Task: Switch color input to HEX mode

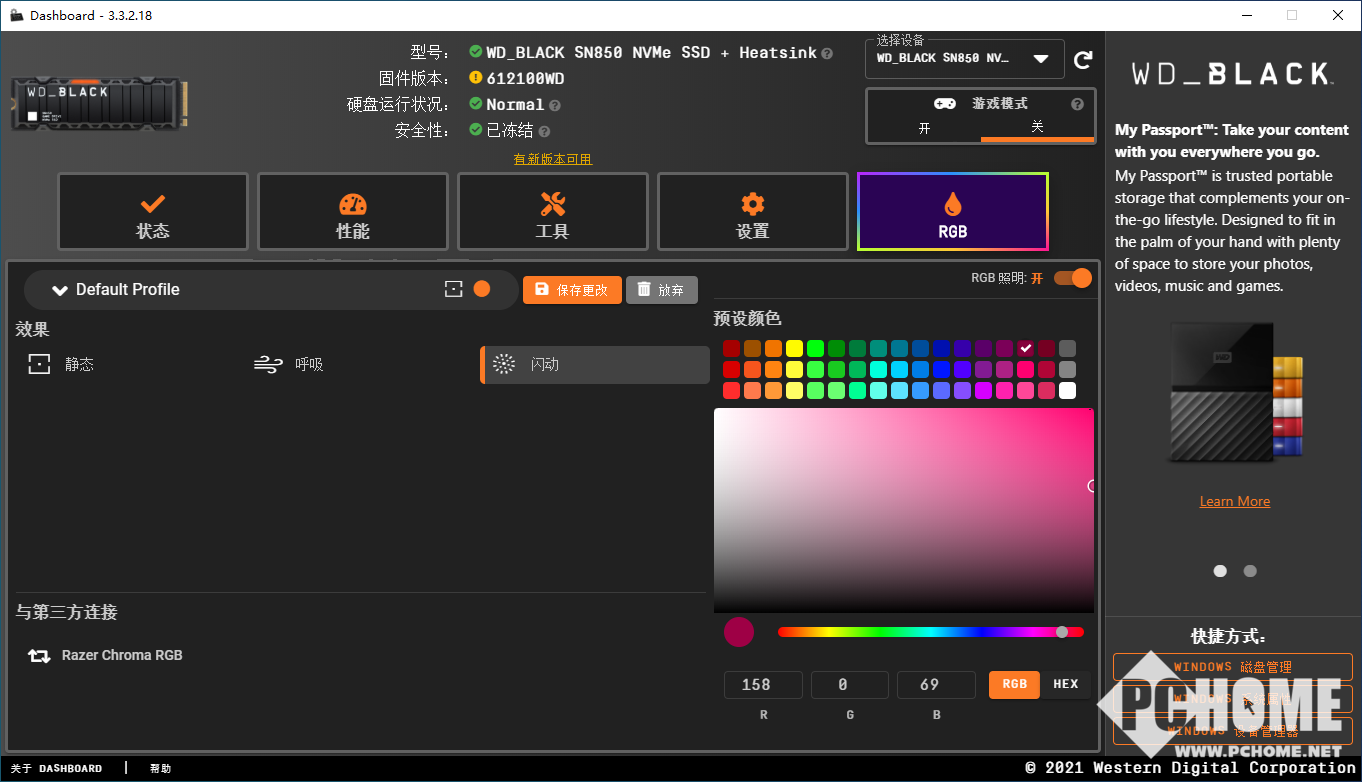Action: (x=1066, y=684)
